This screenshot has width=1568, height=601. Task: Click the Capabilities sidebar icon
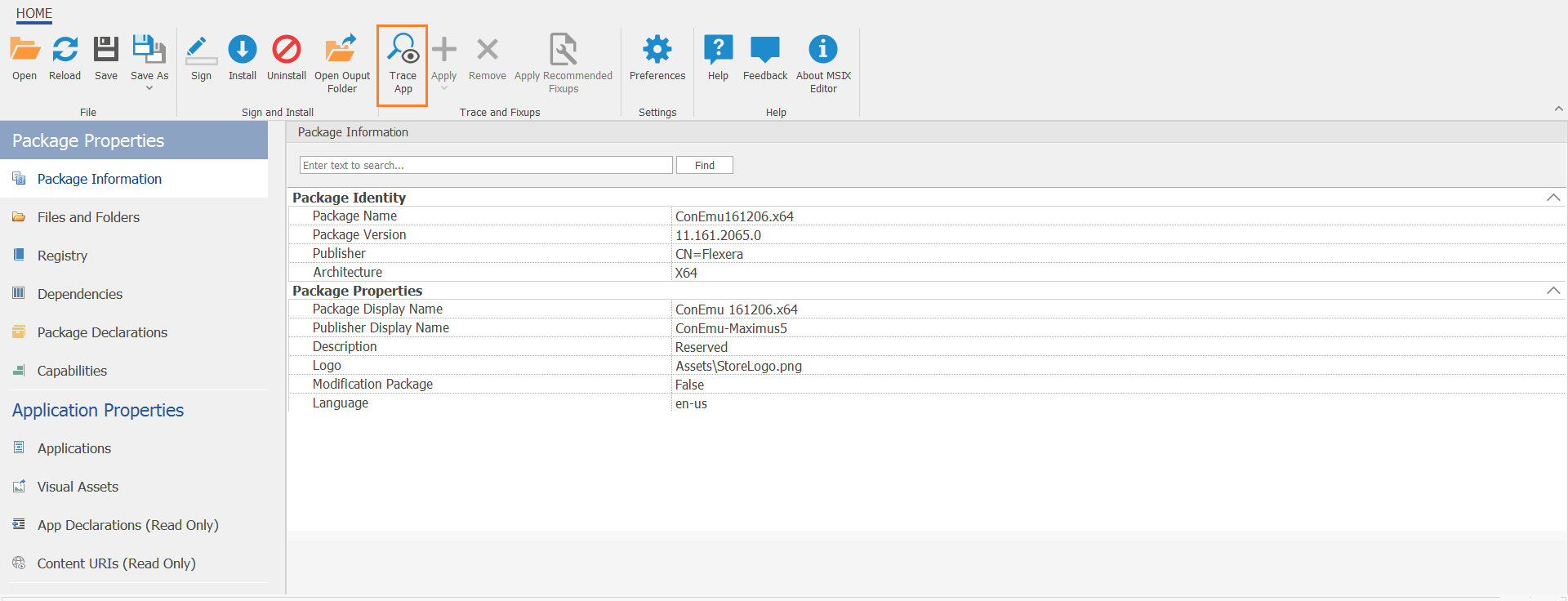point(19,370)
